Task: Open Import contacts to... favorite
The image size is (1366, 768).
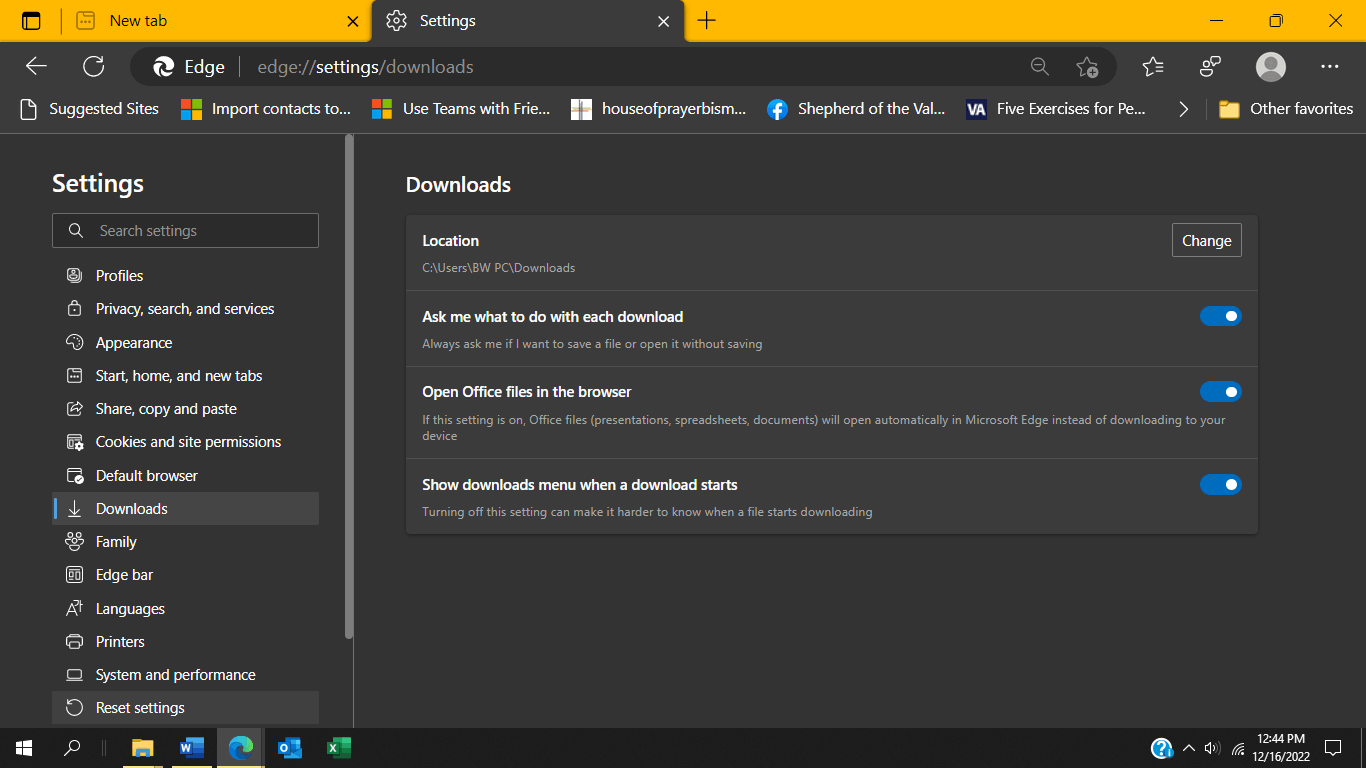Action: tap(266, 109)
